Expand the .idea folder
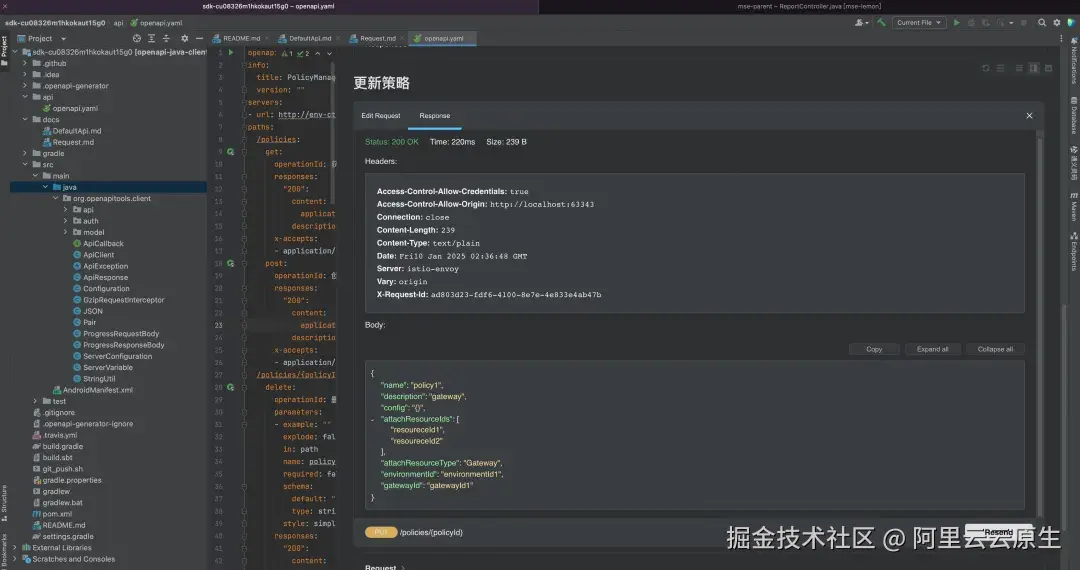 tap(25, 74)
